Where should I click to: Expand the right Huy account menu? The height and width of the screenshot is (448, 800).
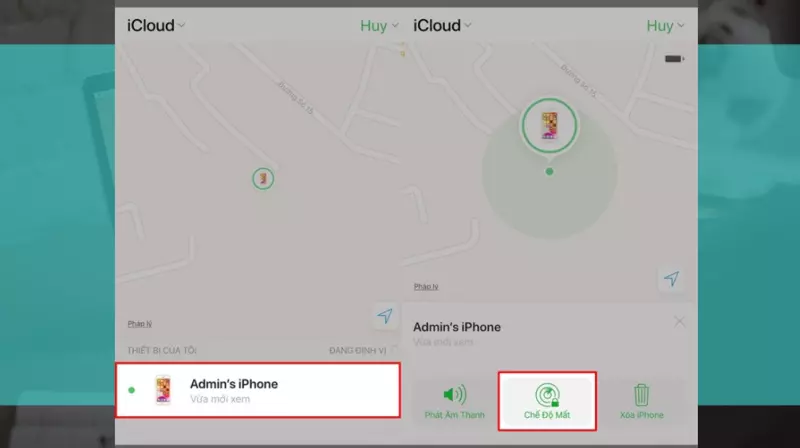665,26
